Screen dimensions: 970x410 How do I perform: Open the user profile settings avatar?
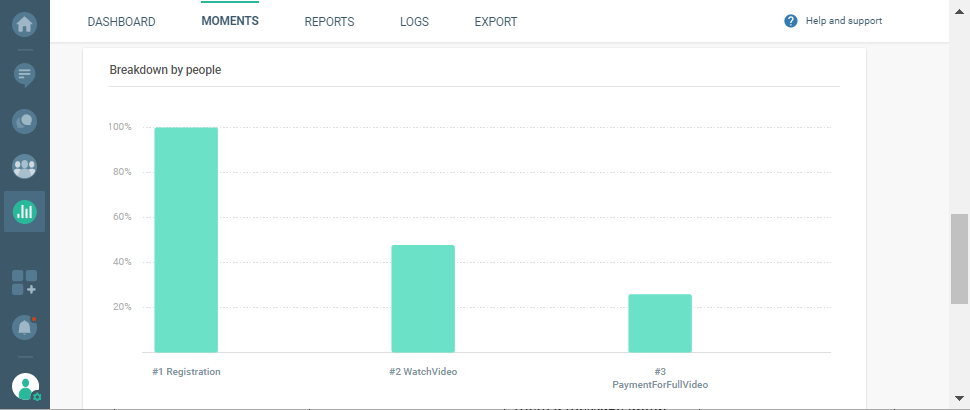(x=25, y=386)
